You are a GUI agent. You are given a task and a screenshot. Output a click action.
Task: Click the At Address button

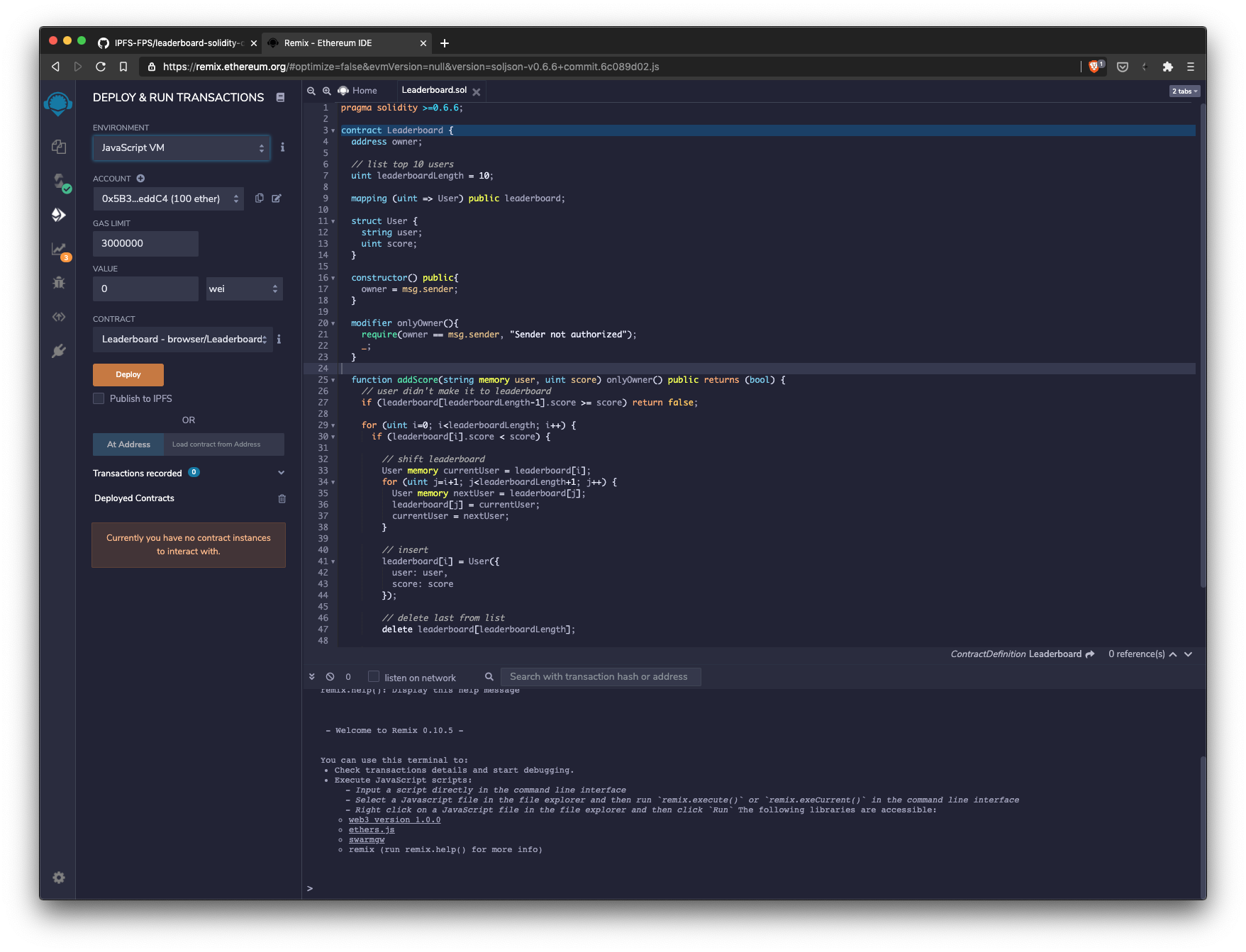click(x=128, y=444)
